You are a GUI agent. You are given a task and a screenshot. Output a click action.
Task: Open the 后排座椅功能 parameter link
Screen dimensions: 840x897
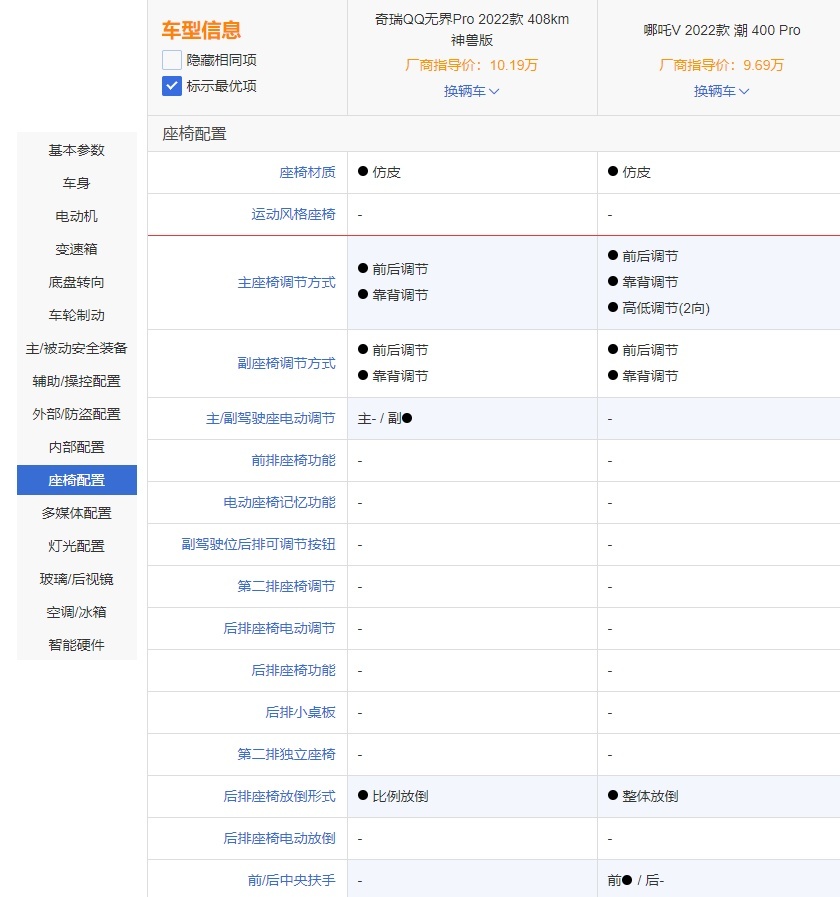[x=293, y=670]
